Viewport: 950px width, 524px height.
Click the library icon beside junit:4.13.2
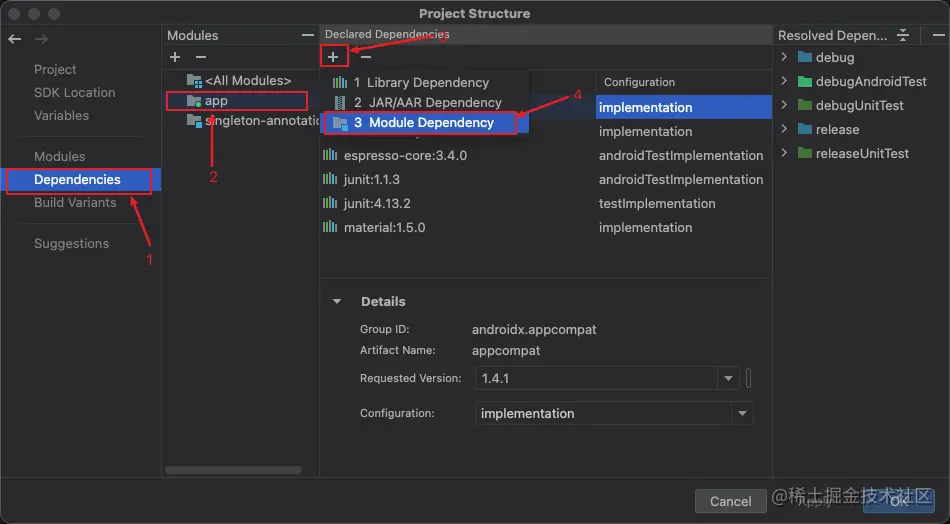coord(330,203)
